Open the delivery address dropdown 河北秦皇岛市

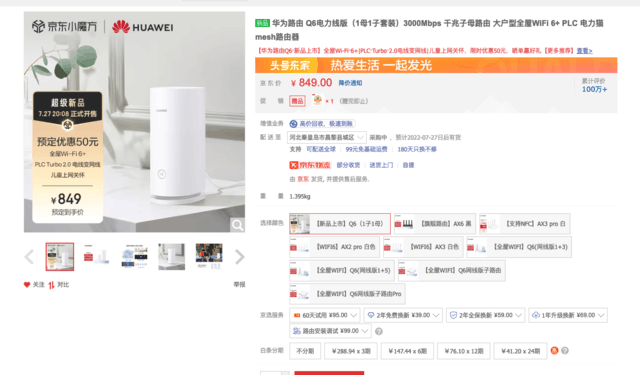(327, 138)
